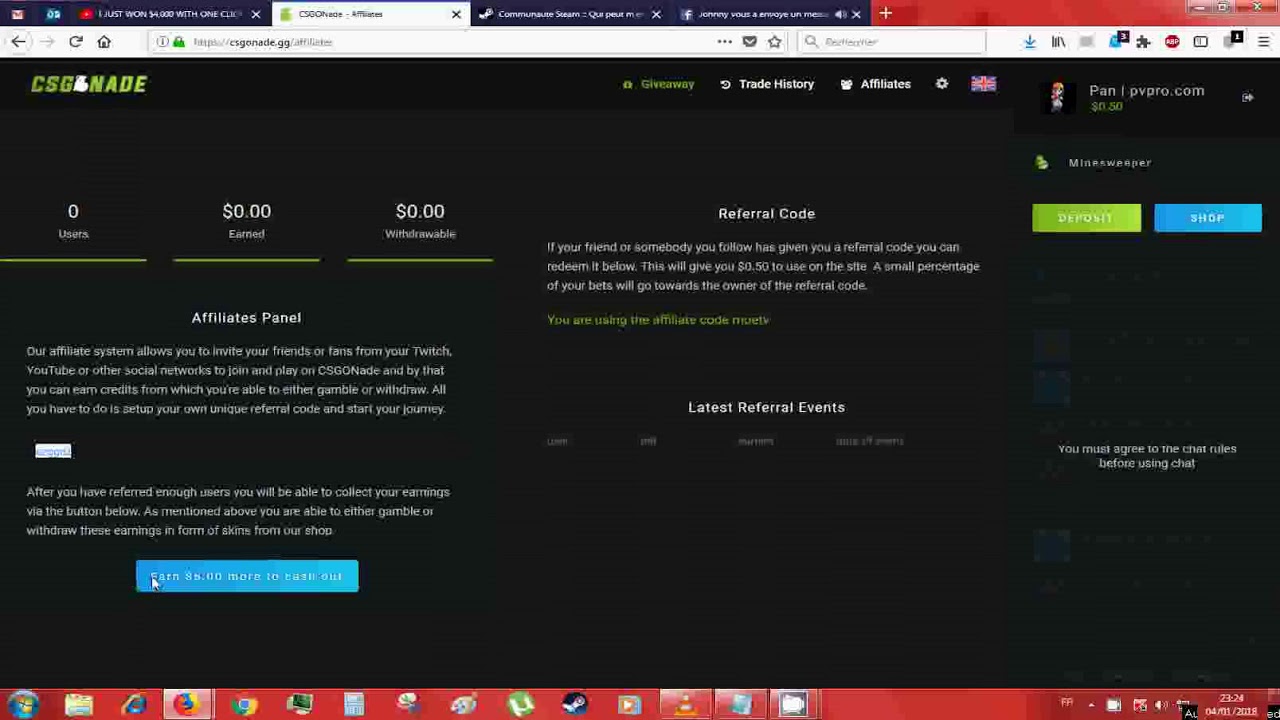Viewport: 1280px width, 720px height.
Task: Open the Giveaway page
Action: 659,84
